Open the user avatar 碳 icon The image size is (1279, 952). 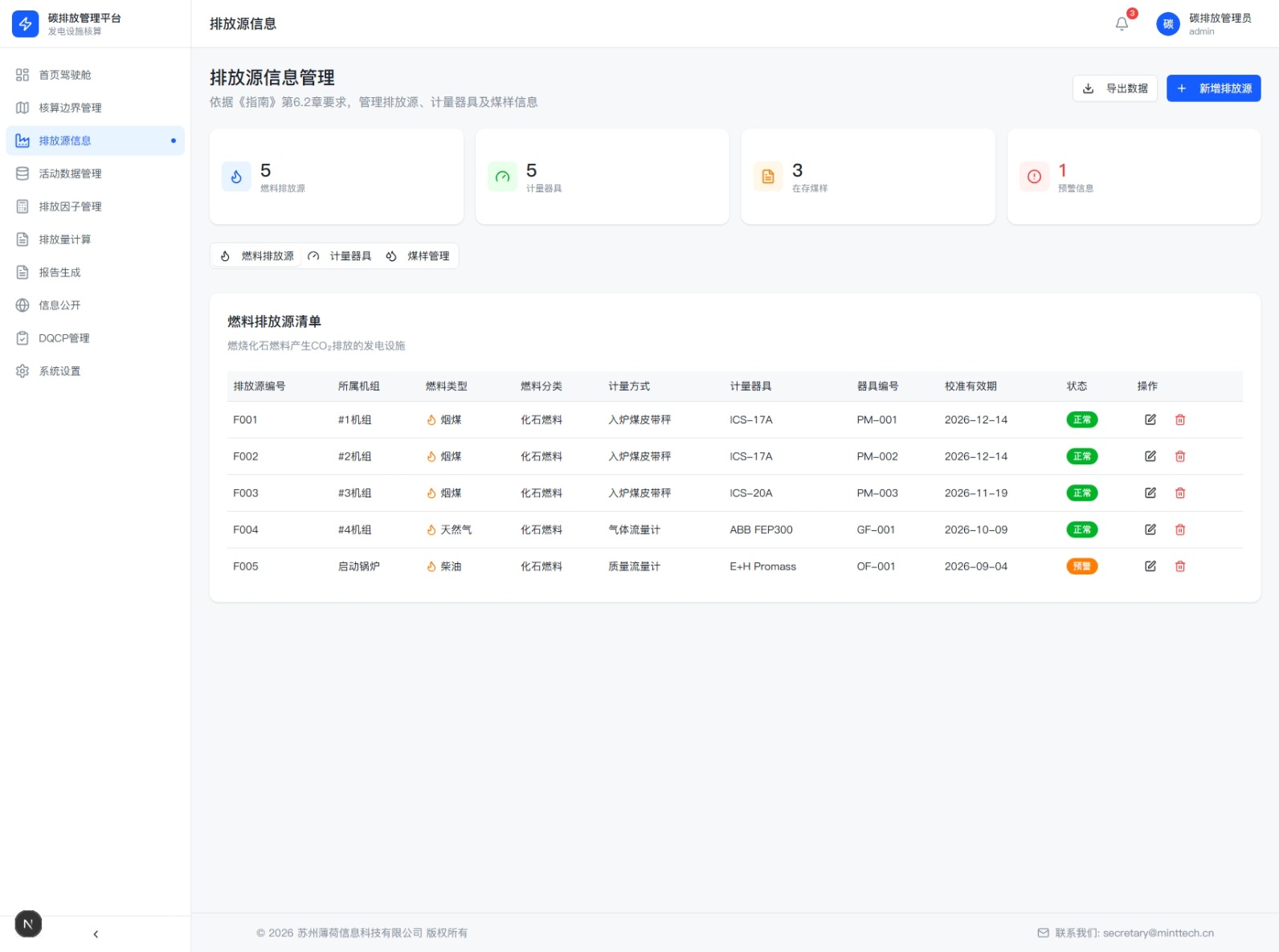tap(1167, 24)
